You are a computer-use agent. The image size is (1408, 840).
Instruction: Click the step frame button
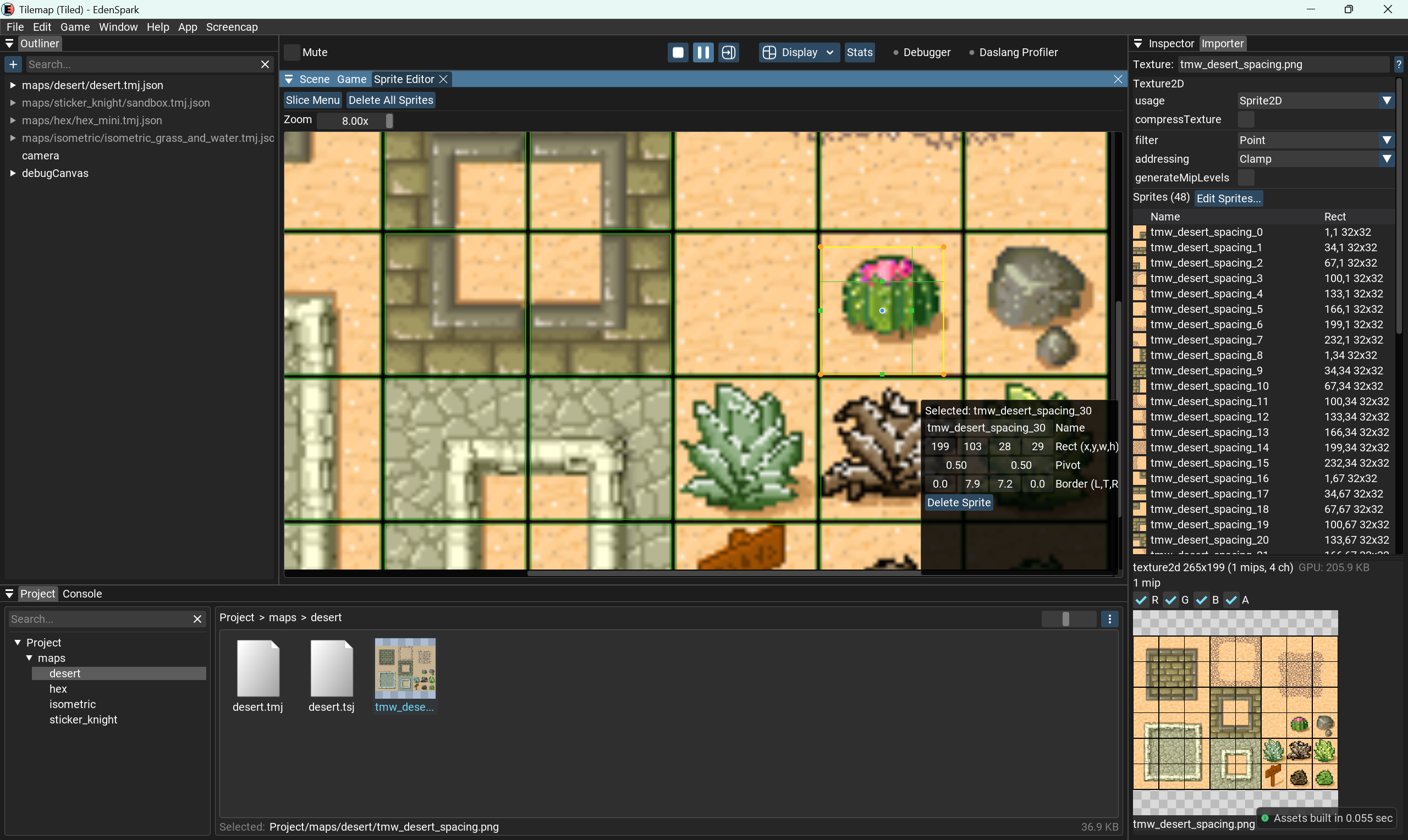tap(729, 52)
